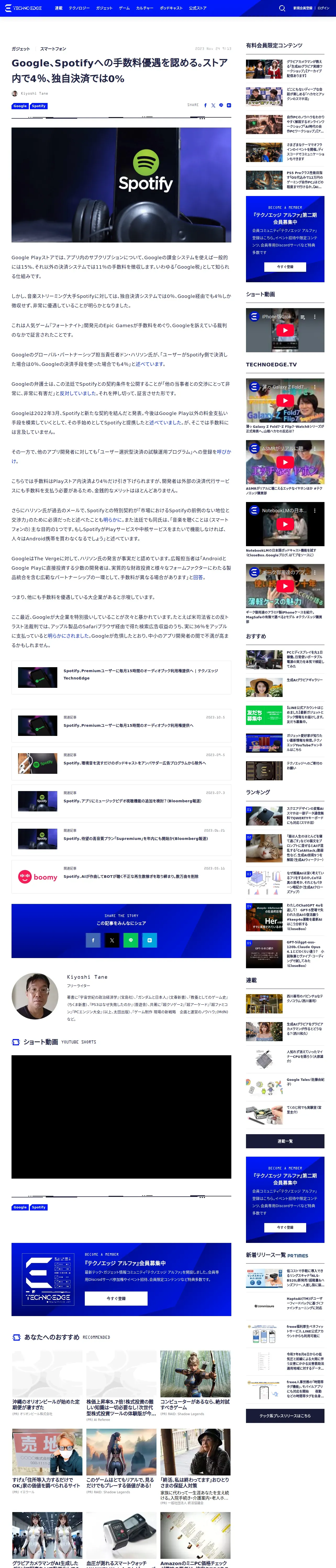Click channel logo on NotebookLM video
This screenshot has height=1568, width=336.
pos(254,510)
